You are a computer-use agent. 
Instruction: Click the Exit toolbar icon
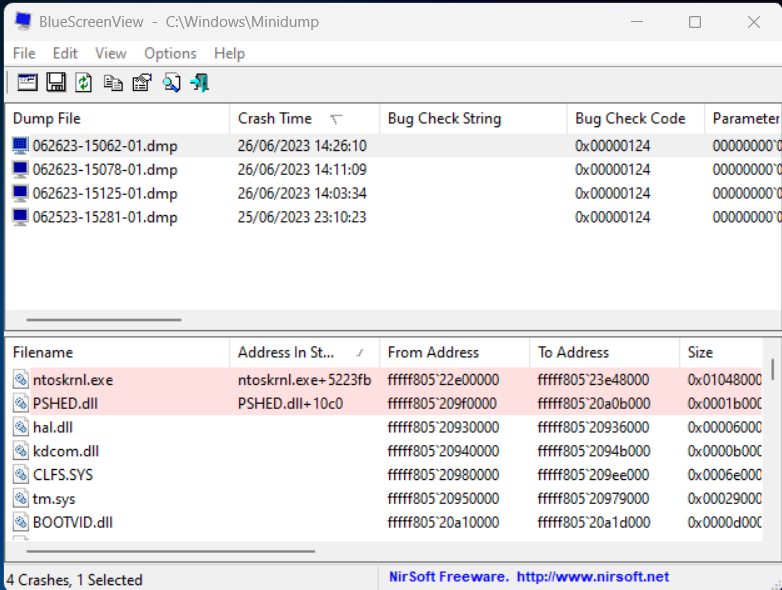coord(200,83)
